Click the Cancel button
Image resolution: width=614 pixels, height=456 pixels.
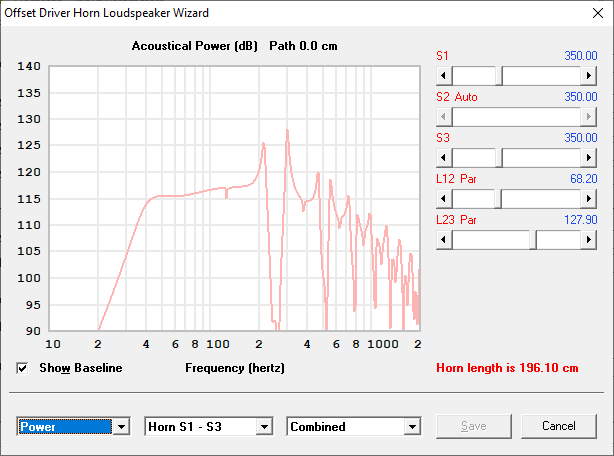[559, 426]
